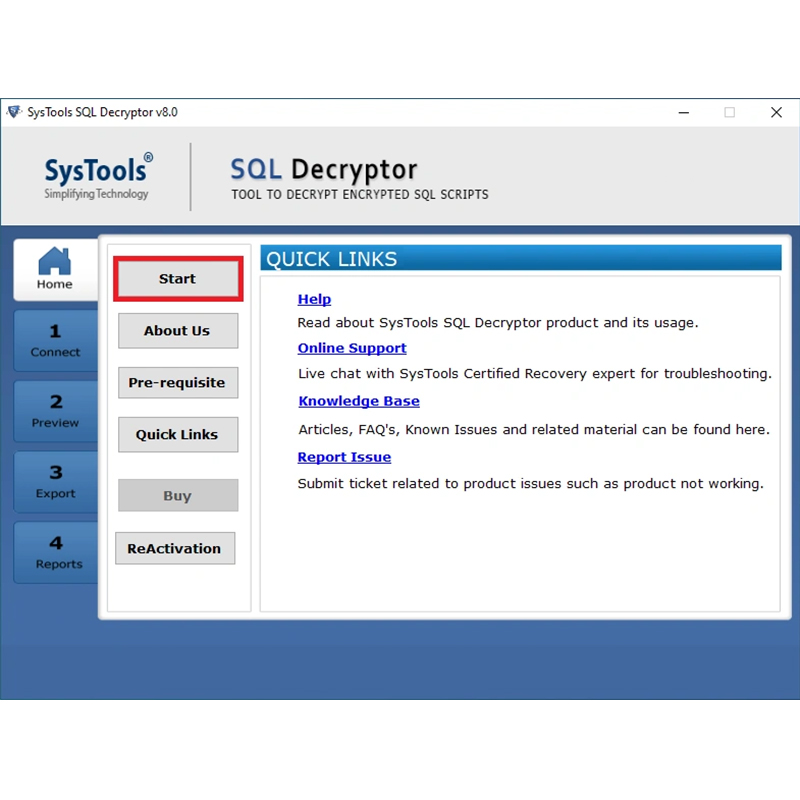Minimize the SQL Decryptor window

[x=684, y=112]
